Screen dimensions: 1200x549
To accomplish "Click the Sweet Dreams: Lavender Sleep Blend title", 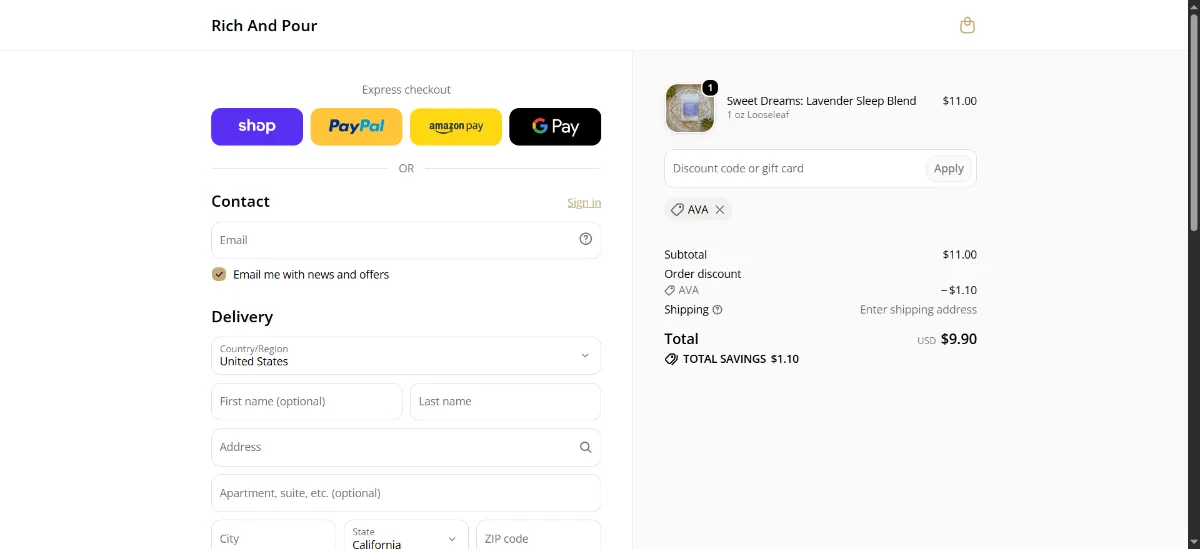I will [x=821, y=101].
